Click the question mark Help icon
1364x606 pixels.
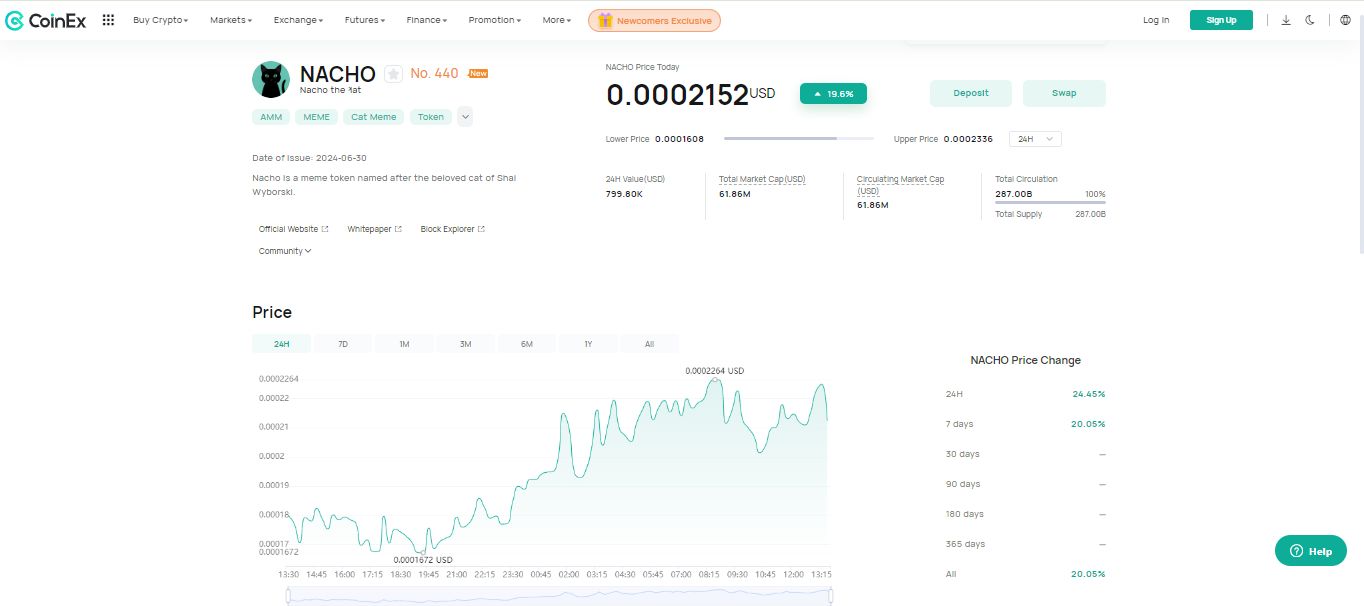point(1296,551)
